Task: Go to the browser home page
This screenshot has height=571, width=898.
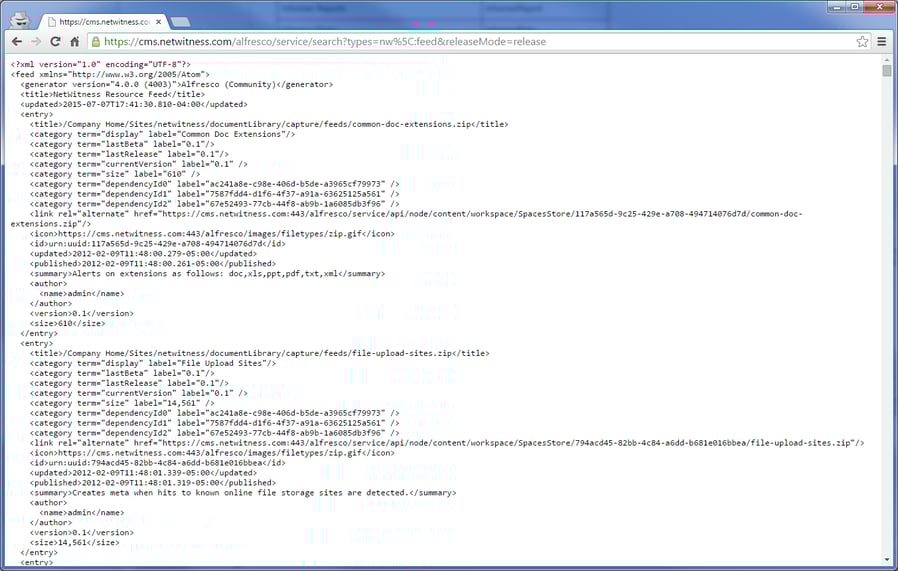Action: click(74, 42)
